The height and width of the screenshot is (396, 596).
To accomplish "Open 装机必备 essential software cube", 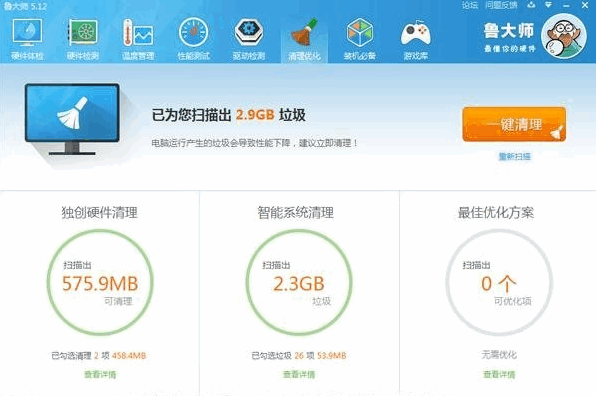I will 360,40.
